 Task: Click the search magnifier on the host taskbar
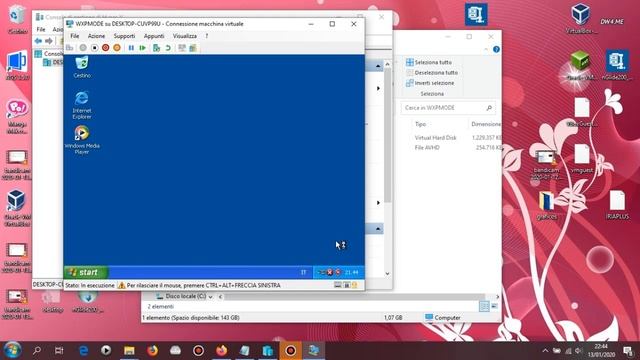pyautogui.click(x=37, y=350)
